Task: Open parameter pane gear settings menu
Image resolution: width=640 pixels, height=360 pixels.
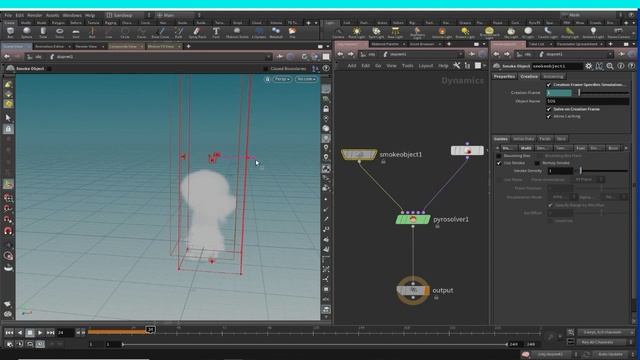Action: coord(588,66)
